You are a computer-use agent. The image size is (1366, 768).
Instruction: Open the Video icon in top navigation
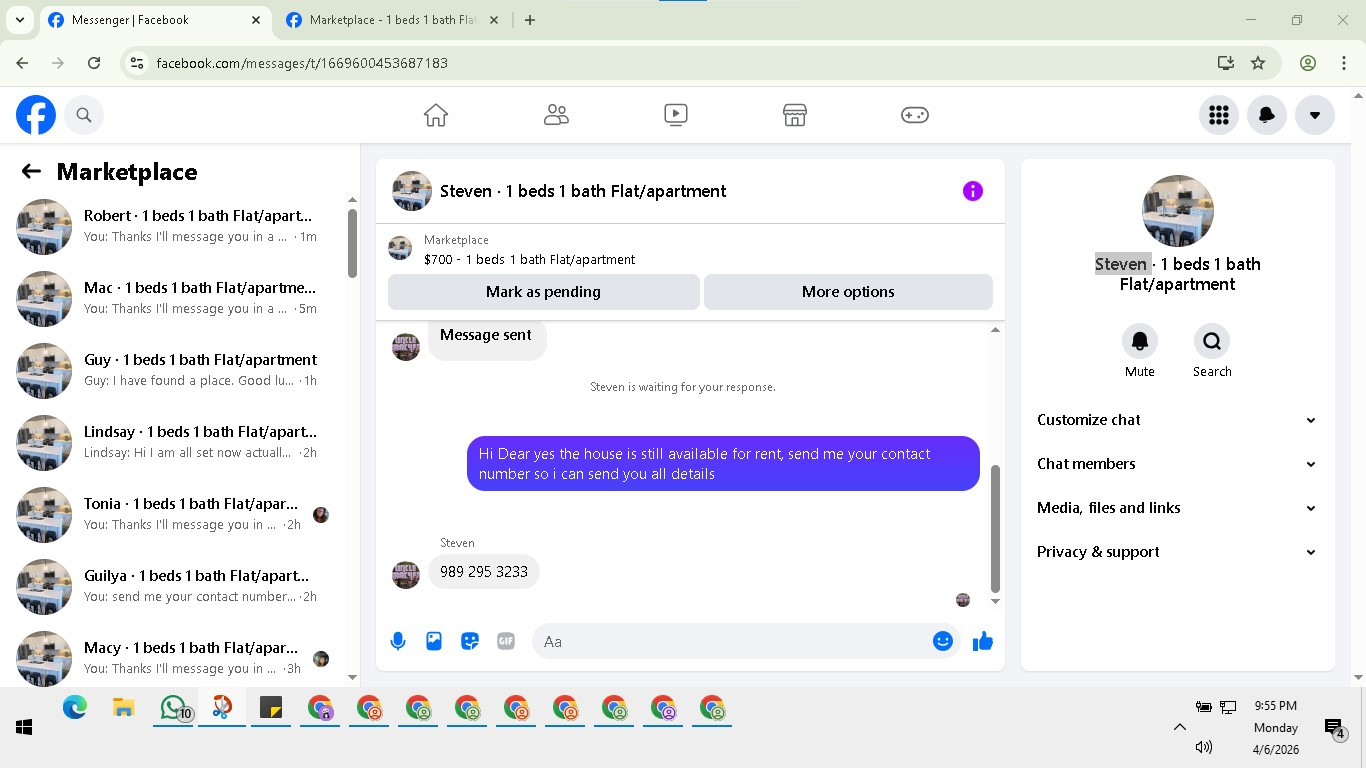pos(676,115)
